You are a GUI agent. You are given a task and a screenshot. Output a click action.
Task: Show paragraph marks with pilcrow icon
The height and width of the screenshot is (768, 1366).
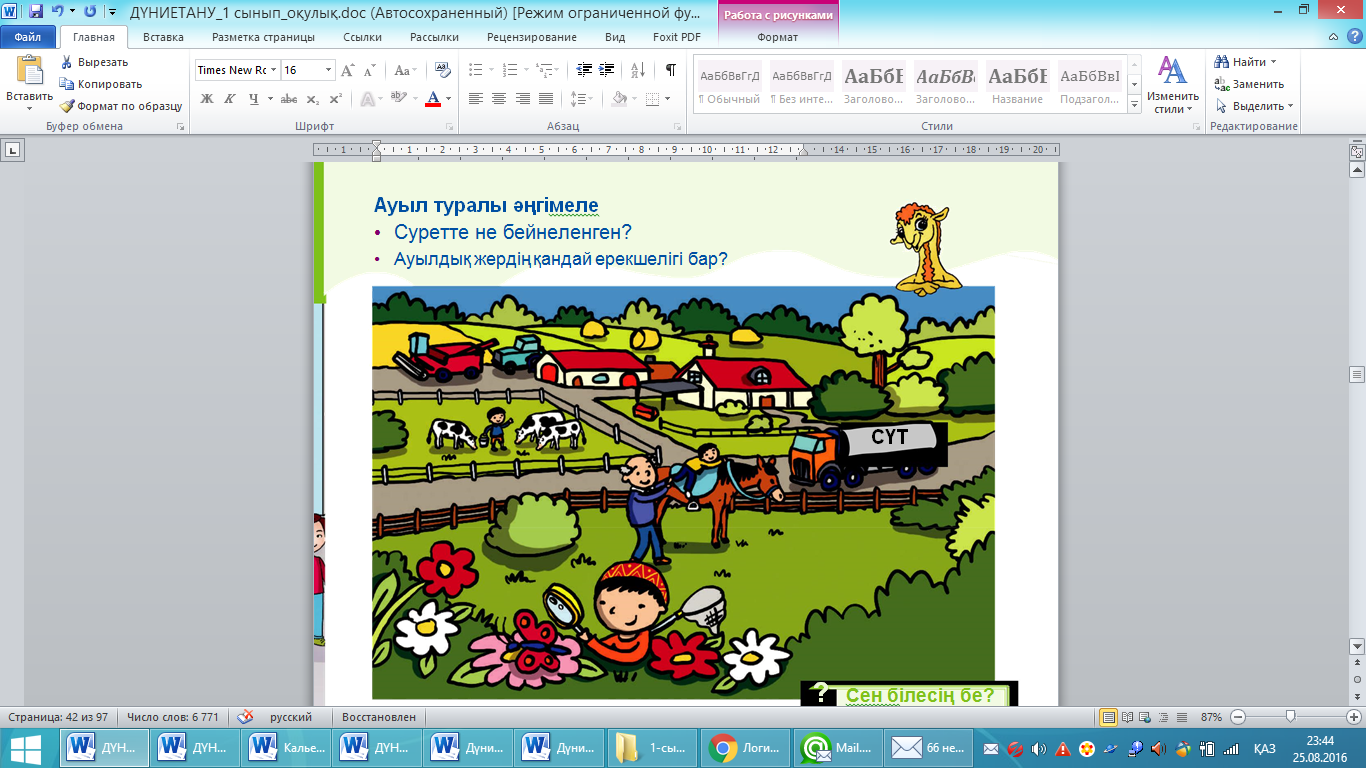point(670,70)
